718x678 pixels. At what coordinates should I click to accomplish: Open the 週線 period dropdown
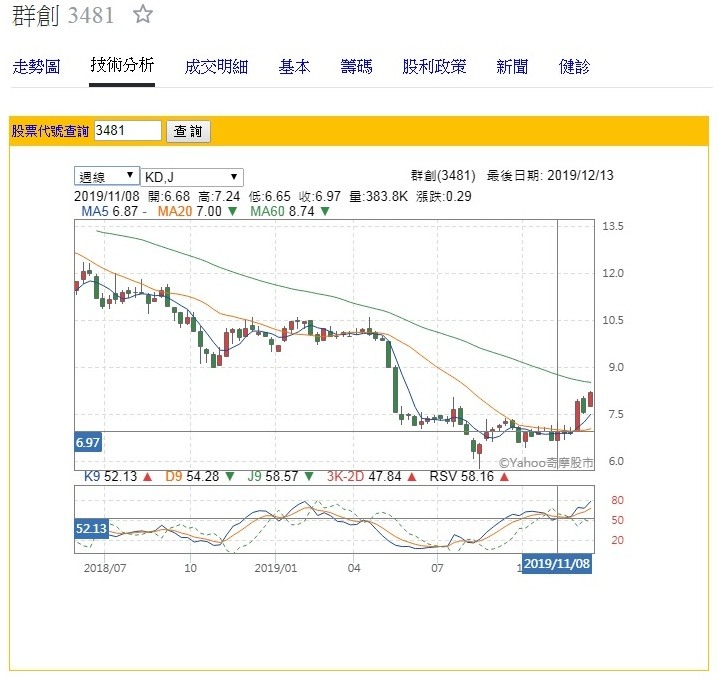107,176
